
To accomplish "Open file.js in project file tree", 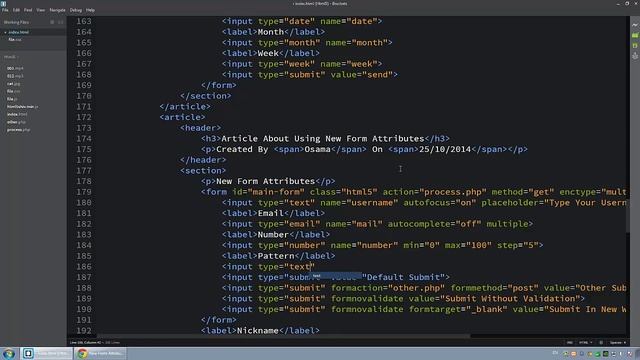I will 12,99.
